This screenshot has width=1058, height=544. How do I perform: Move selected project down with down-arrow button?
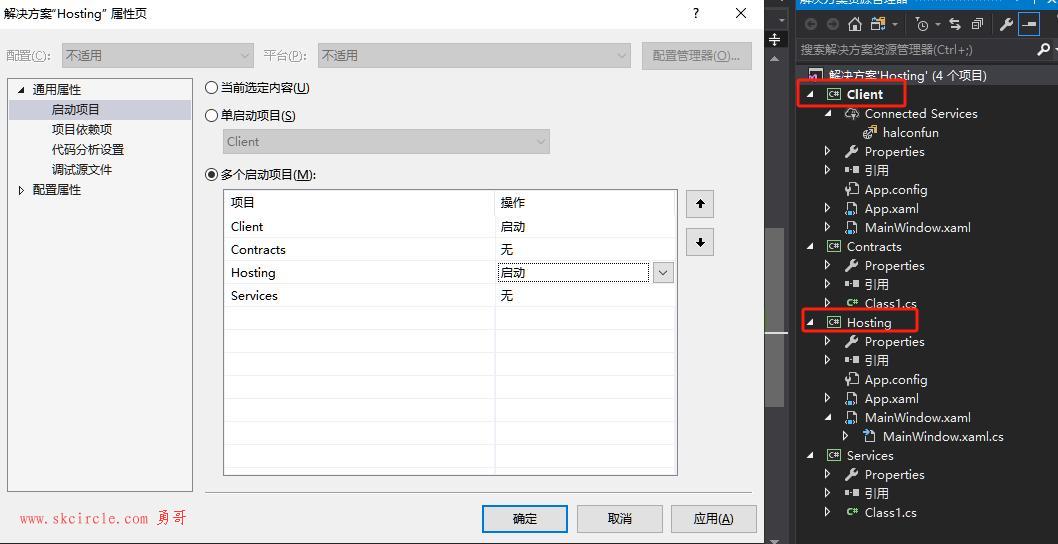(x=700, y=242)
